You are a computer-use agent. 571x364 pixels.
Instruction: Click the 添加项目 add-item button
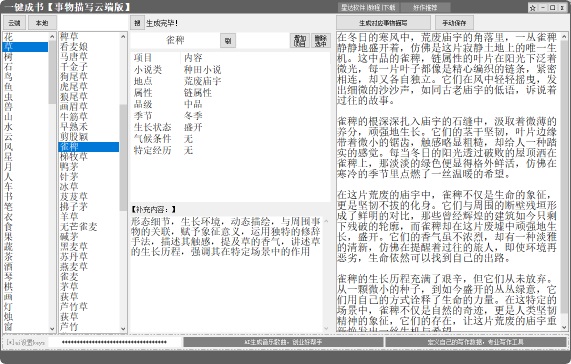click(x=300, y=40)
